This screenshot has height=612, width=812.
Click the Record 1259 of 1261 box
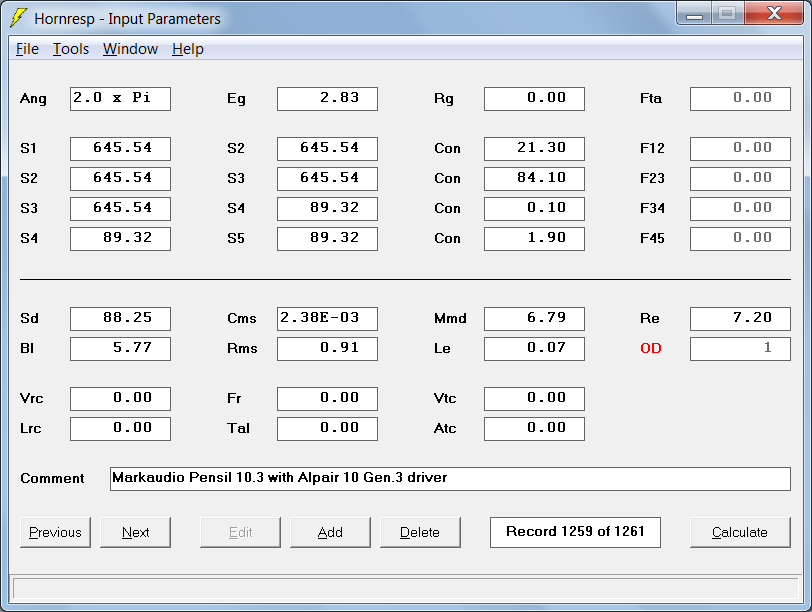click(x=575, y=532)
